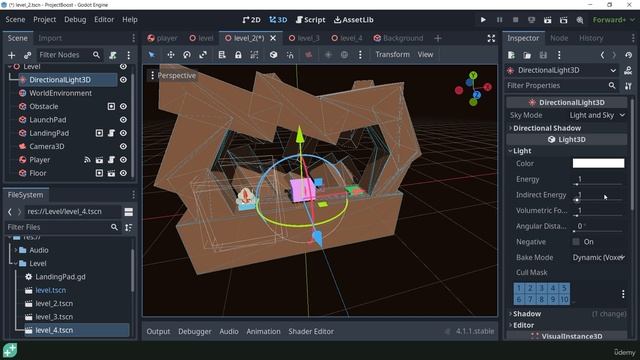Save the edited resource in Inspector
Viewport: 640px width, 360px height.
coord(543,55)
